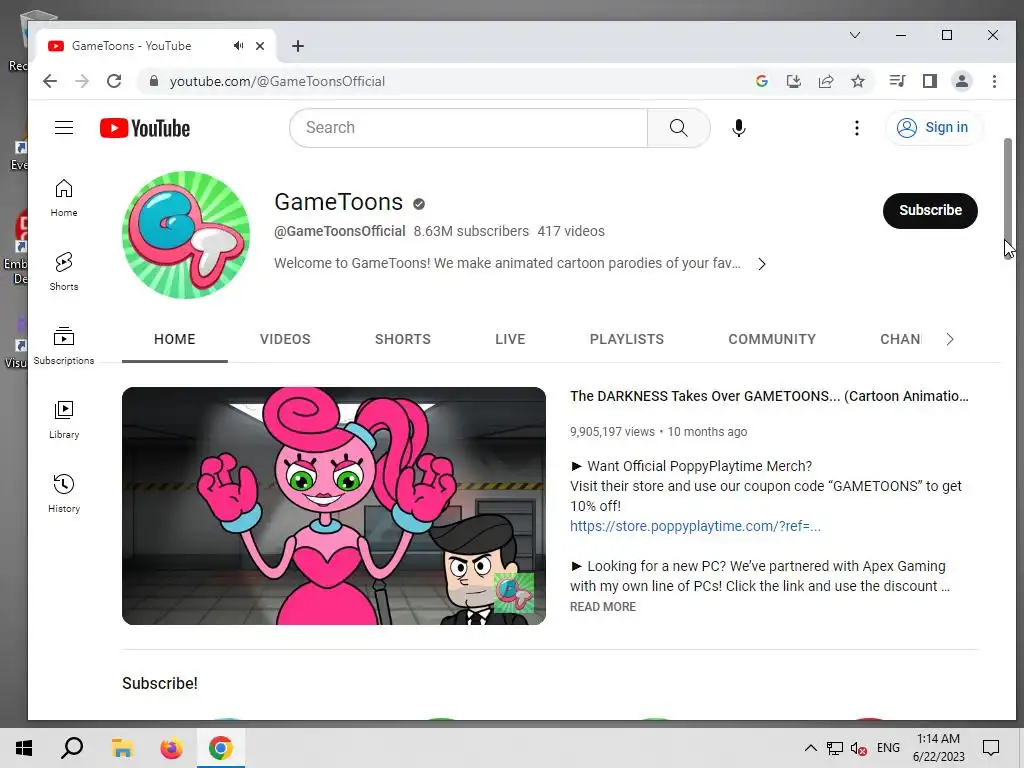Image resolution: width=1024 pixels, height=768 pixels.
Task: Switch to the SHORTS tab
Action: click(403, 340)
